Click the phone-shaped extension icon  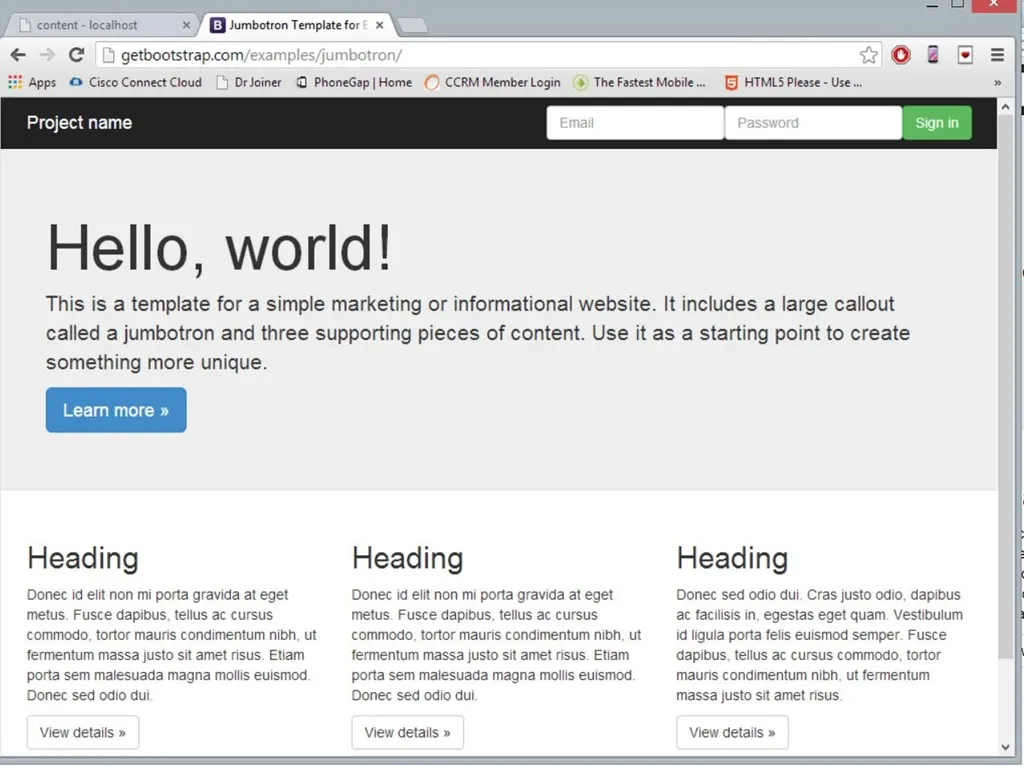pyautogui.click(x=933, y=55)
